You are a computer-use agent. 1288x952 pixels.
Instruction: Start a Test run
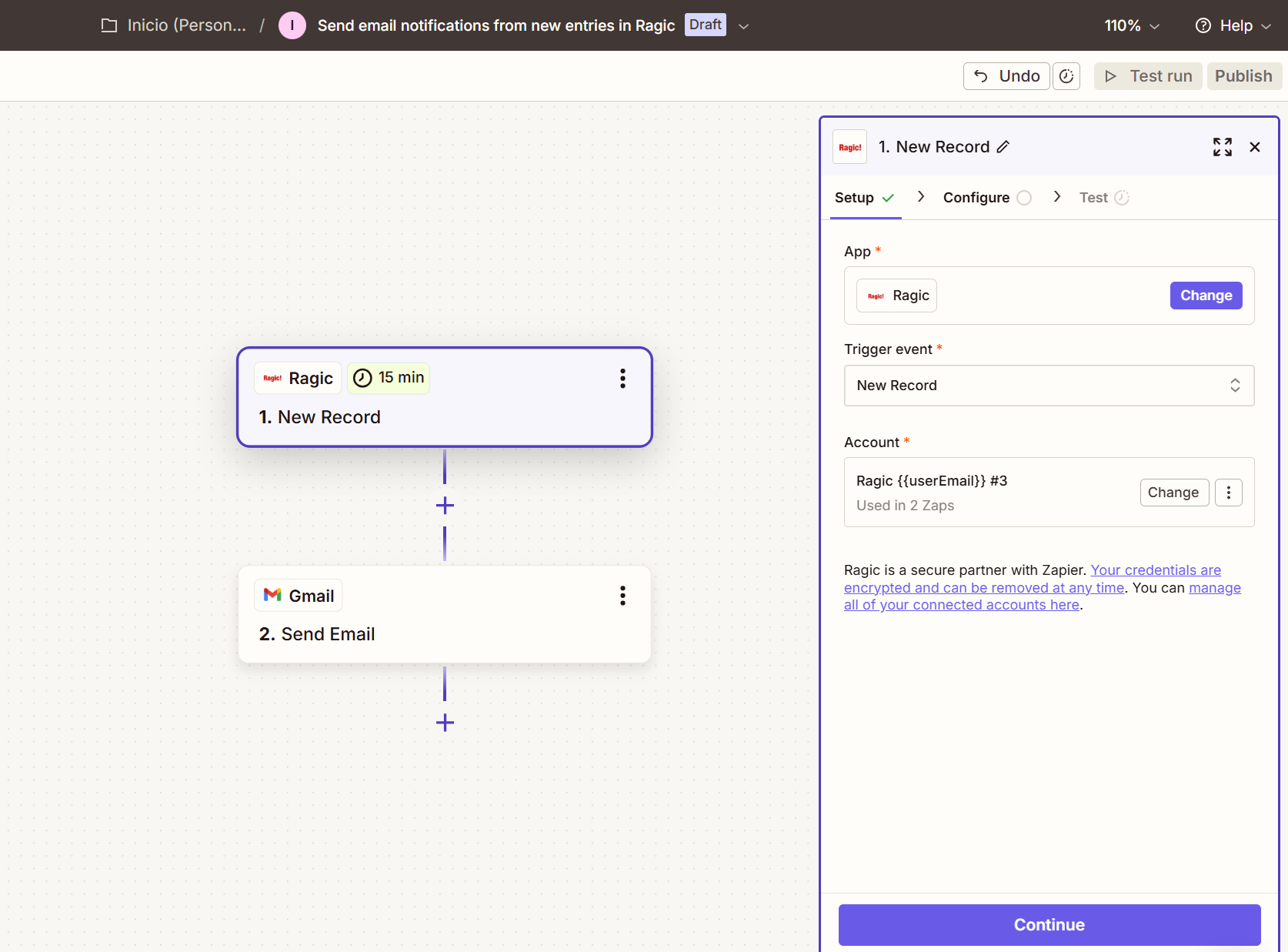click(x=1148, y=76)
